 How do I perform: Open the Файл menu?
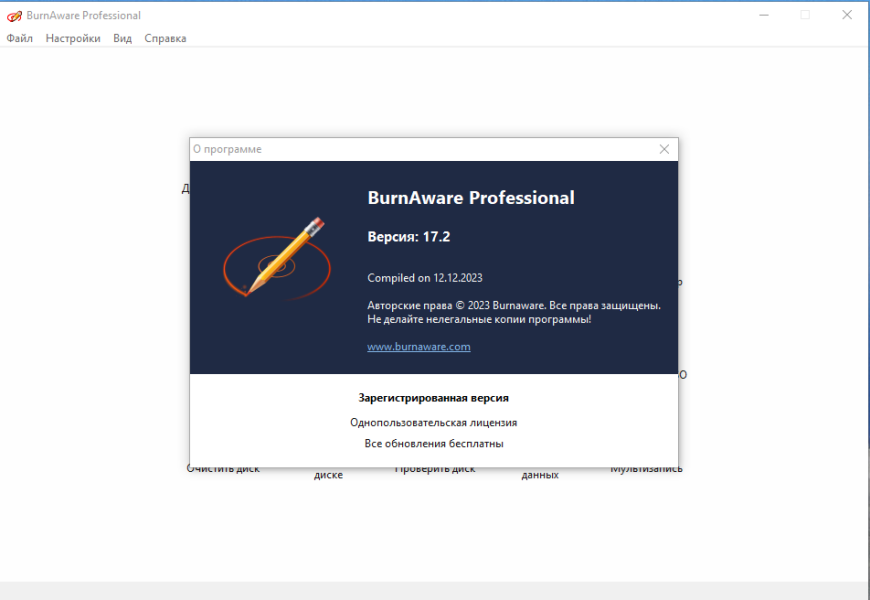19,38
